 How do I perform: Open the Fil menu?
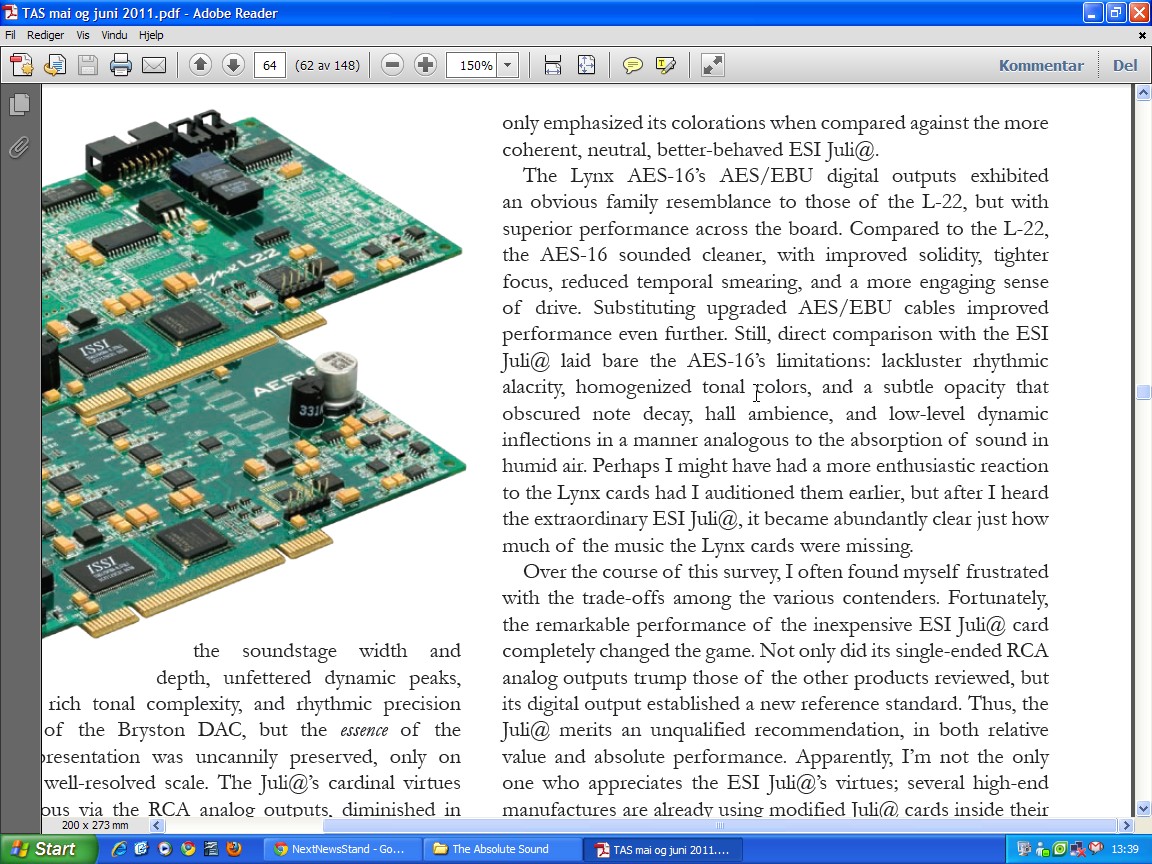(x=10, y=35)
